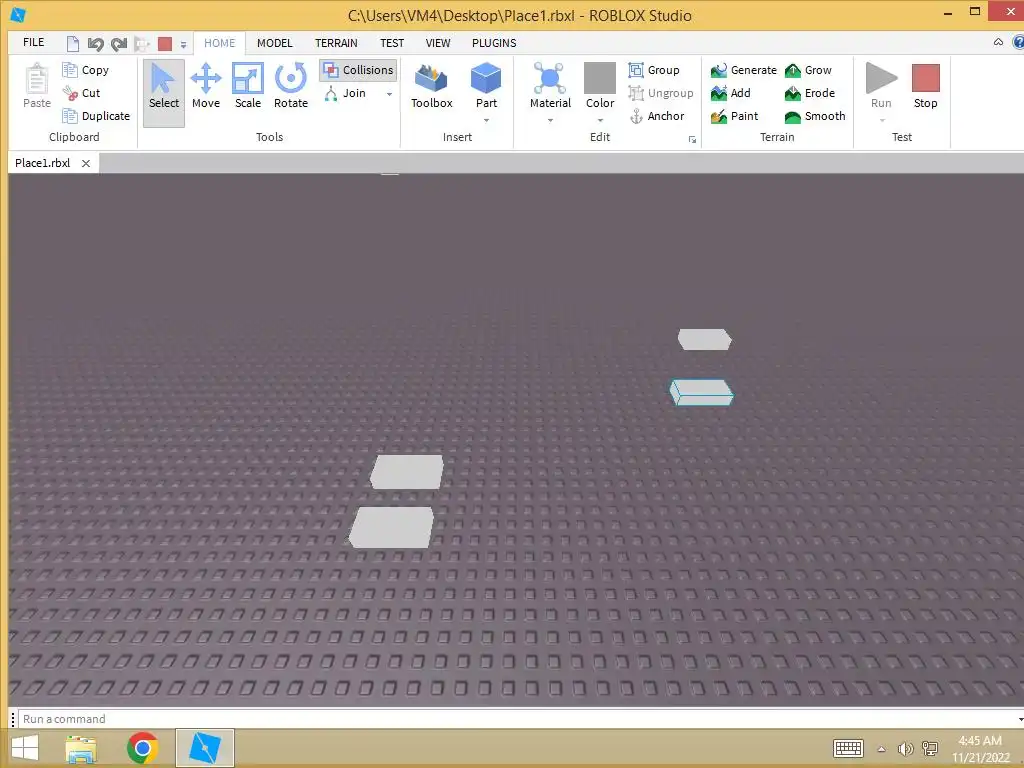The width and height of the screenshot is (1024, 768).
Task: Open the Windows Start menu
Action: 25,748
